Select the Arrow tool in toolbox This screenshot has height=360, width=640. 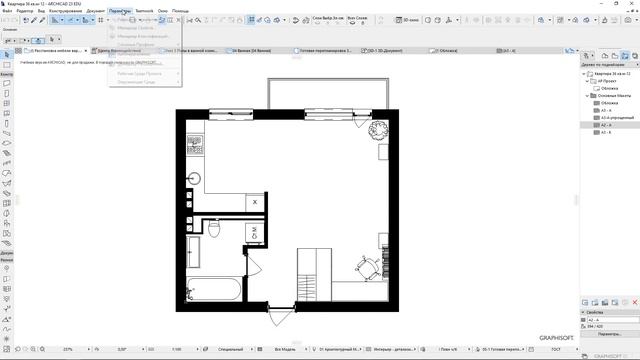[7, 55]
